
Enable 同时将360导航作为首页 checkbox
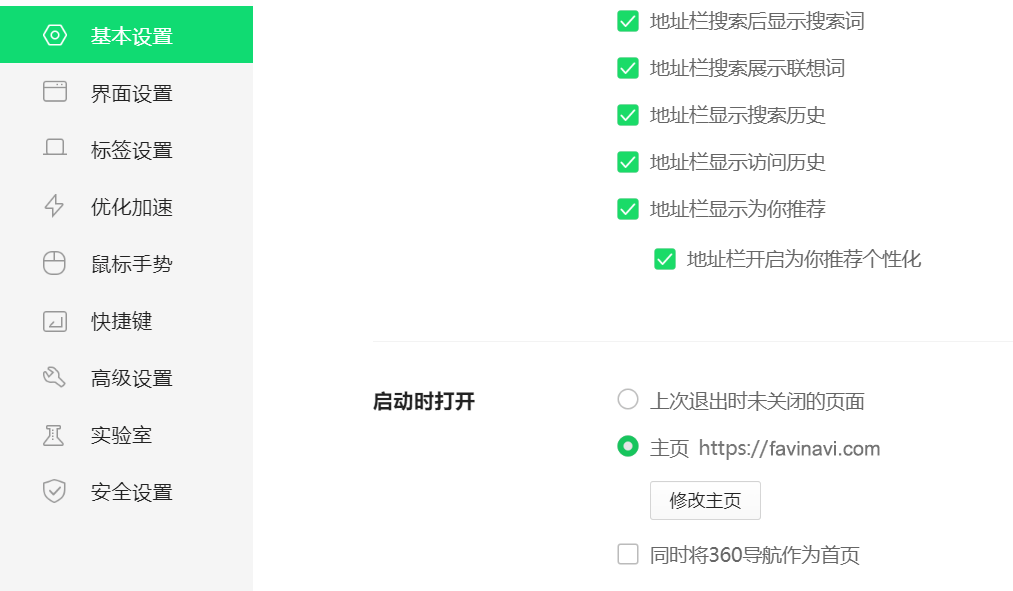pyautogui.click(x=628, y=555)
